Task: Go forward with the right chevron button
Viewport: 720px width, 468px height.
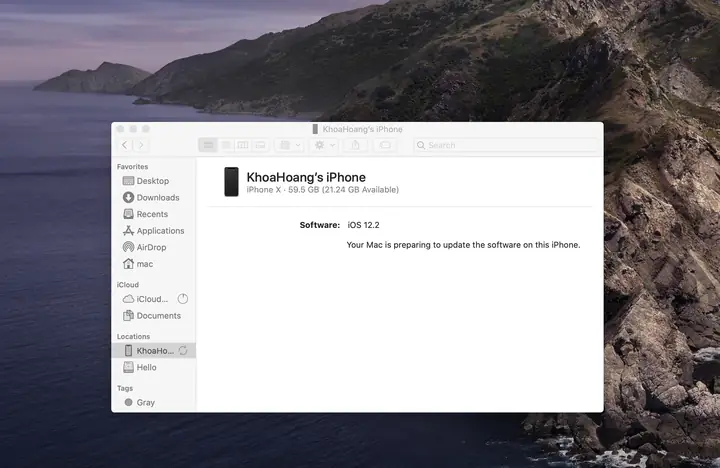Action: (141, 145)
